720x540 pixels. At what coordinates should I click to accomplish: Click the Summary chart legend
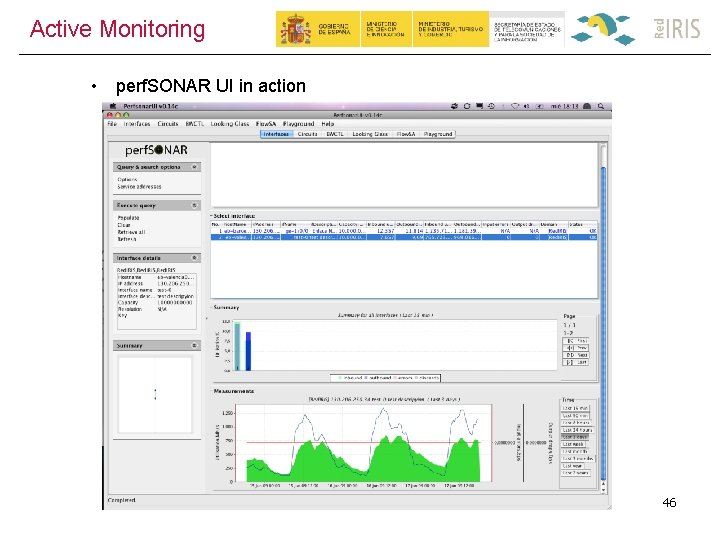(386, 378)
